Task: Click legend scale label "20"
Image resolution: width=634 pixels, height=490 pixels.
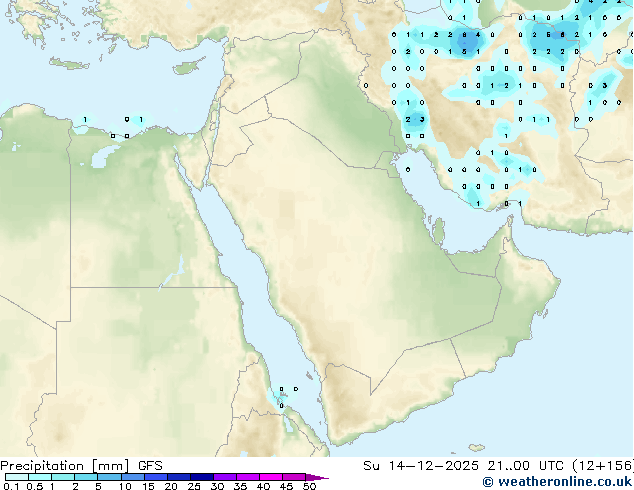Action: (x=171, y=486)
